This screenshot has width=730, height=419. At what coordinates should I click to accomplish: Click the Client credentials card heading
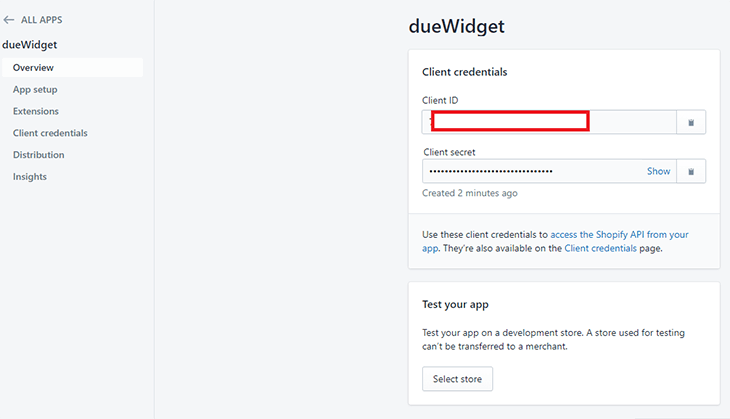point(465,72)
